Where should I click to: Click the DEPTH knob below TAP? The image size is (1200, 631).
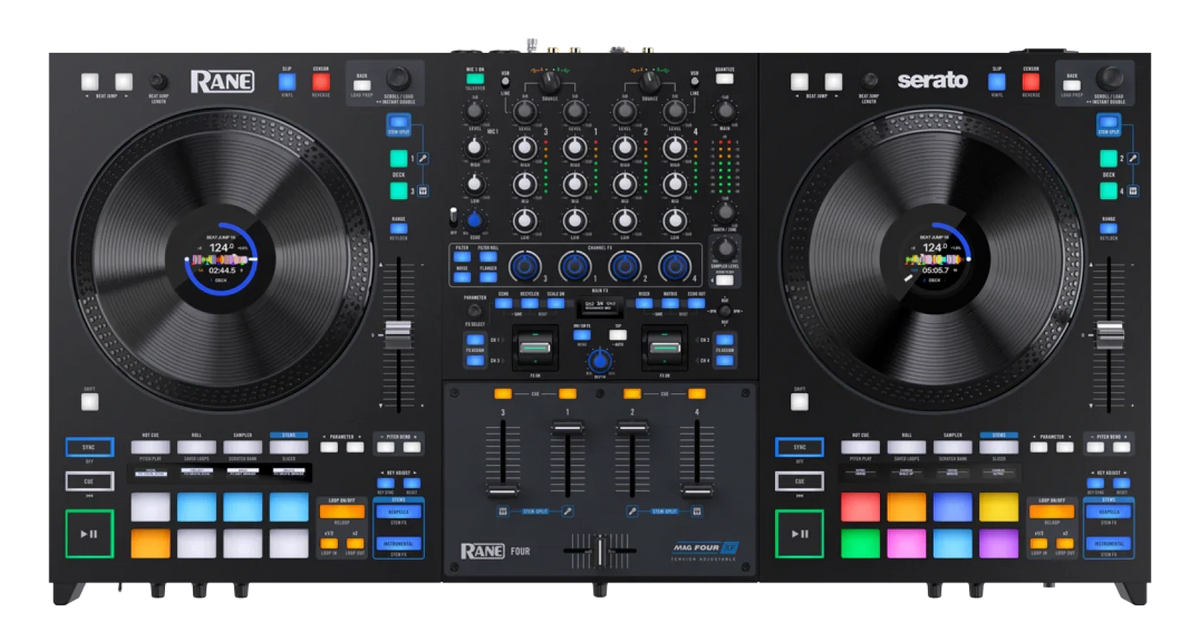coord(600,362)
